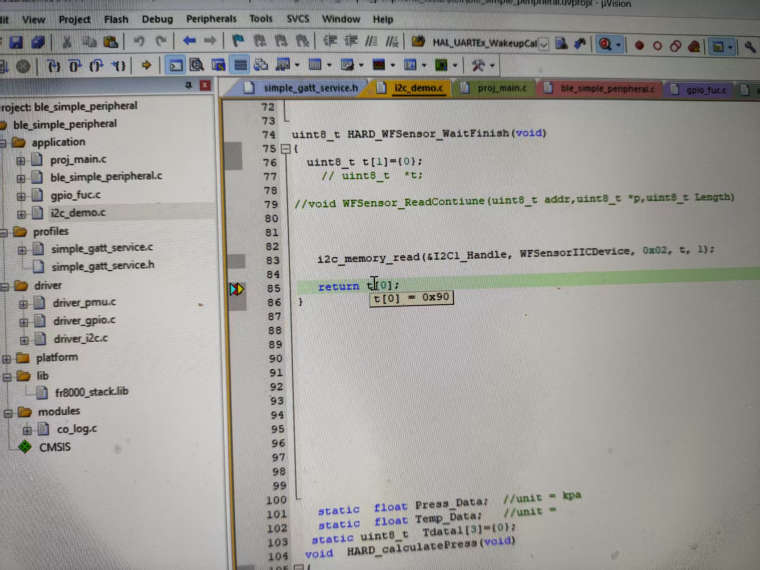This screenshot has width=760, height=570.
Task: Click the Undo arrow icon
Action: coord(139,43)
